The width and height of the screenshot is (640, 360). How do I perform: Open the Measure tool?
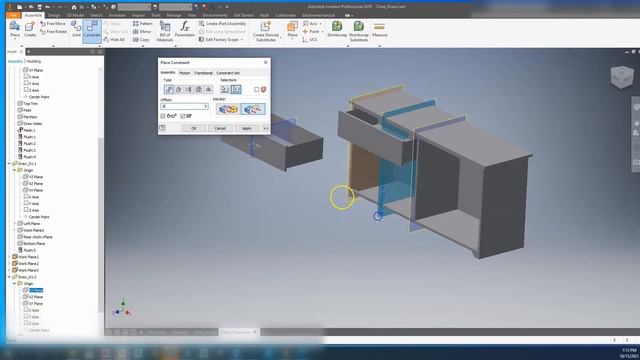[x=379, y=29]
